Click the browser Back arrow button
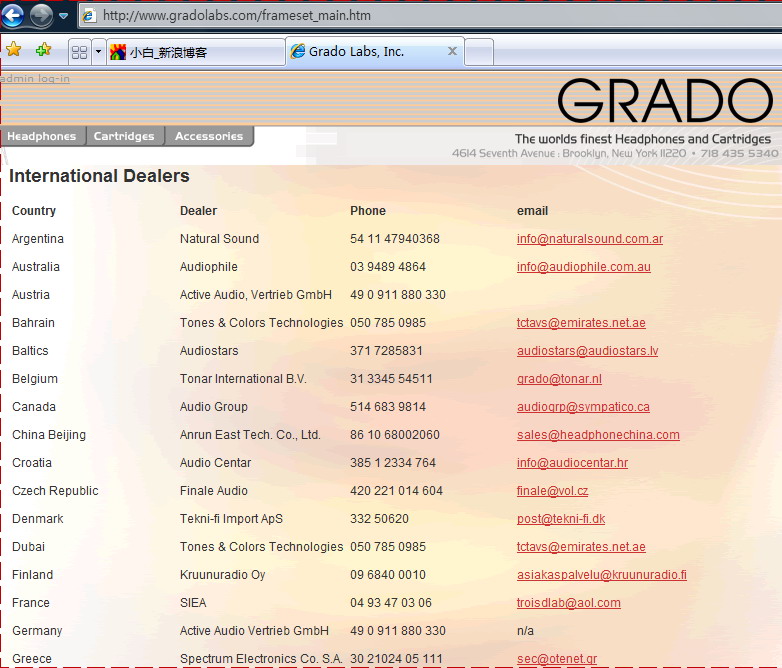Image resolution: width=782 pixels, height=668 pixels. 12,15
